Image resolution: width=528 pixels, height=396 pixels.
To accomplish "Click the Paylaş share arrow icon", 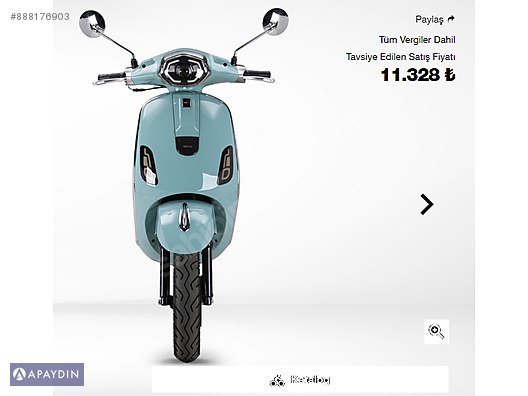I will (x=451, y=19).
